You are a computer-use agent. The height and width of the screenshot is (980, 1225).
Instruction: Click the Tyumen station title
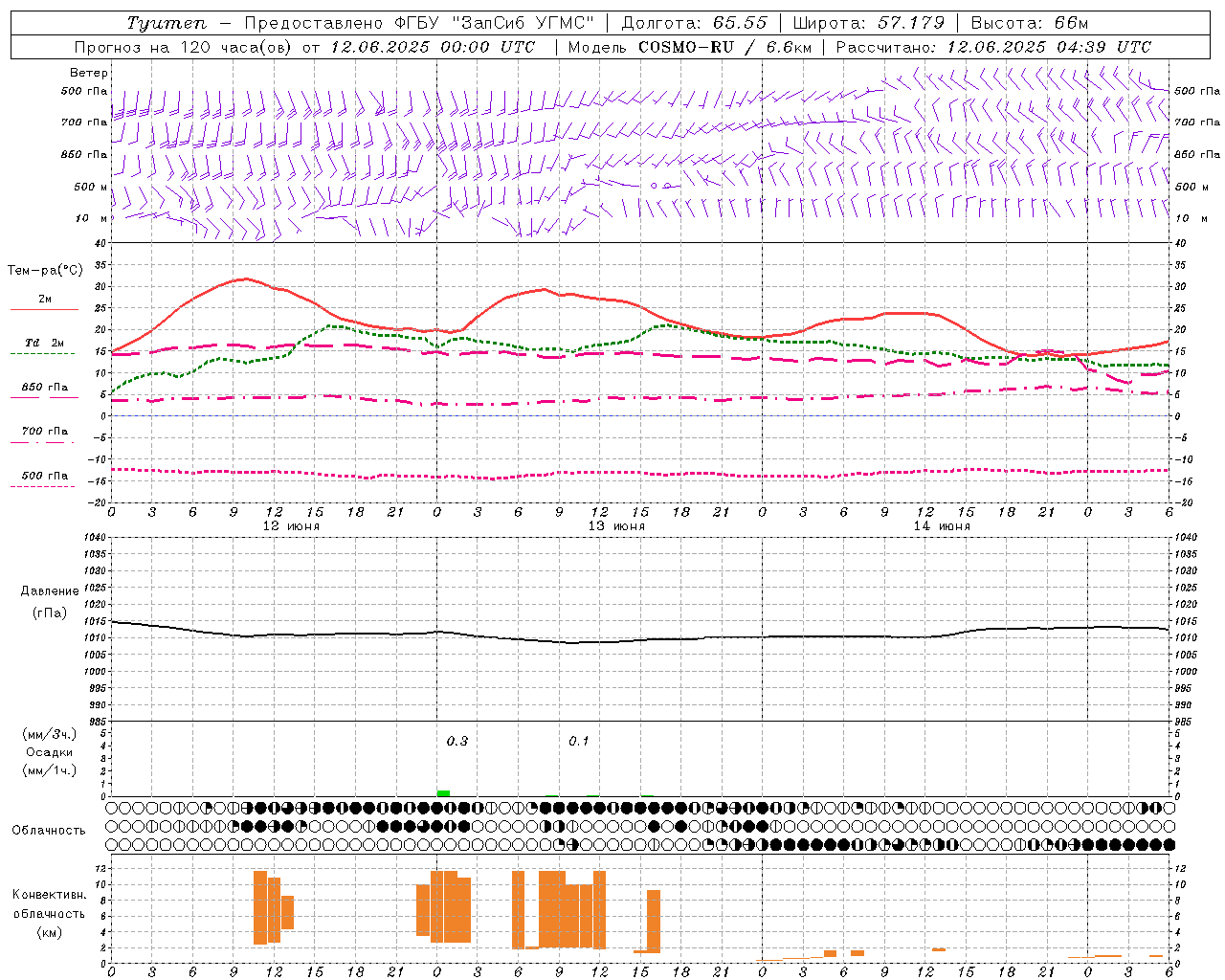pyautogui.click(x=166, y=23)
